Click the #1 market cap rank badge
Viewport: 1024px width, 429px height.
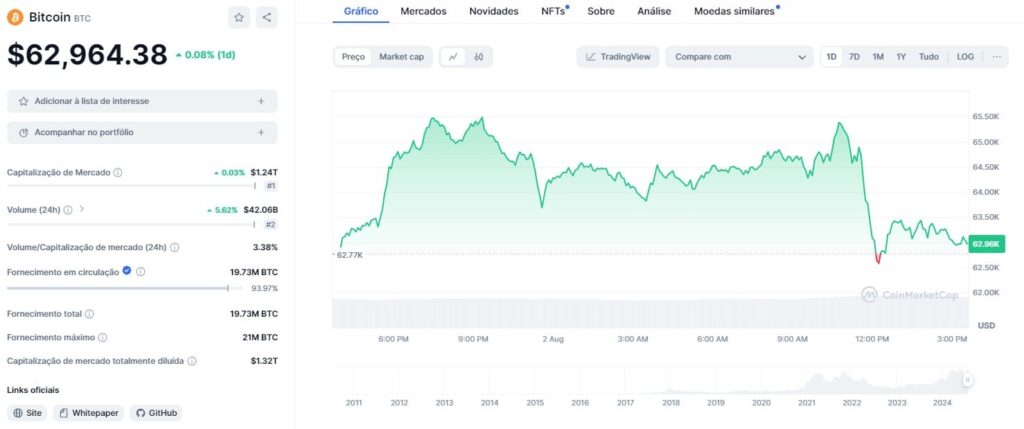click(x=270, y=186)
